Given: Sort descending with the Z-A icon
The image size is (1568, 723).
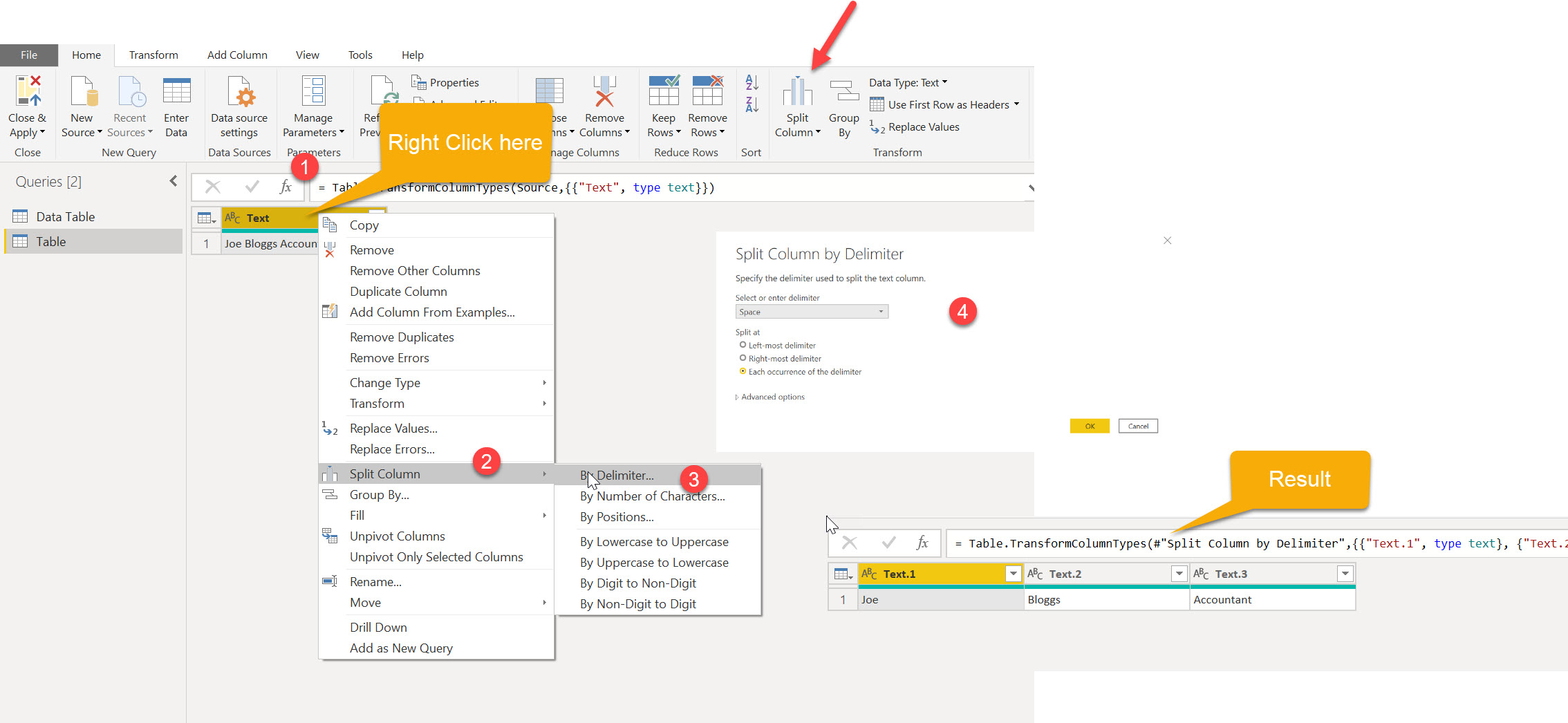Looking at the screenshot, I should [x=752, y=105].
